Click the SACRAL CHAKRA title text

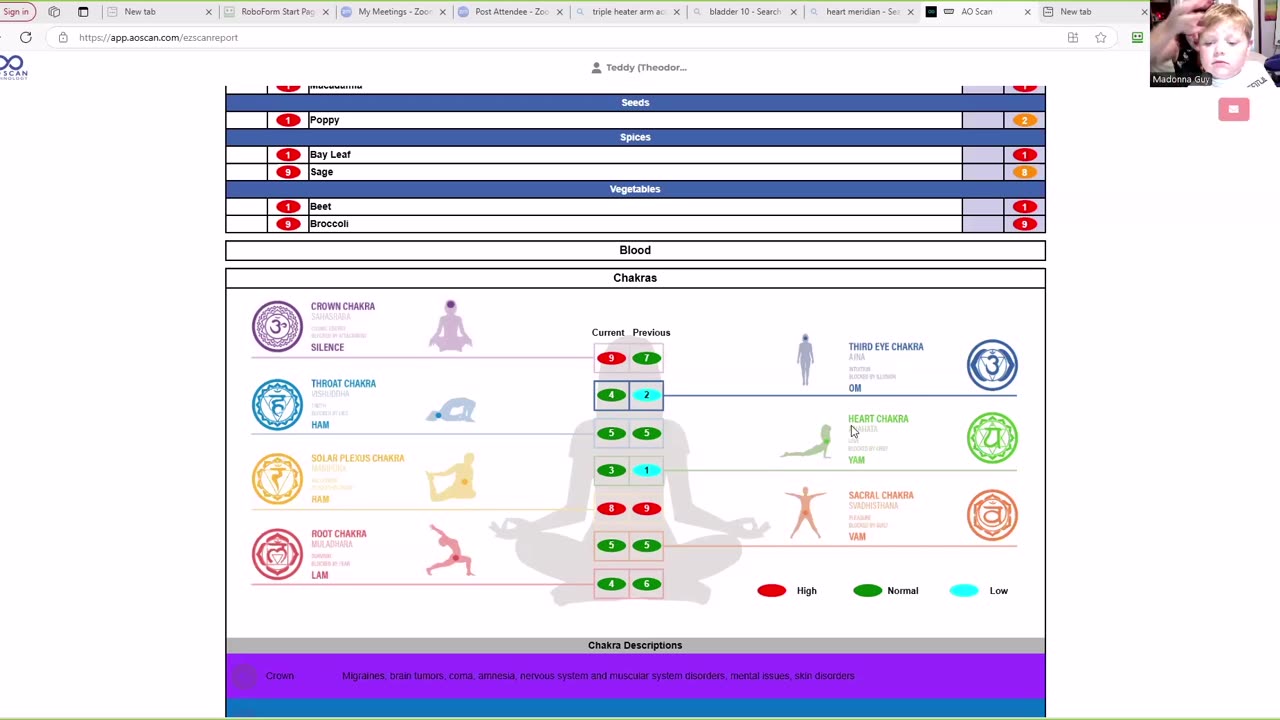click(881, 495)
